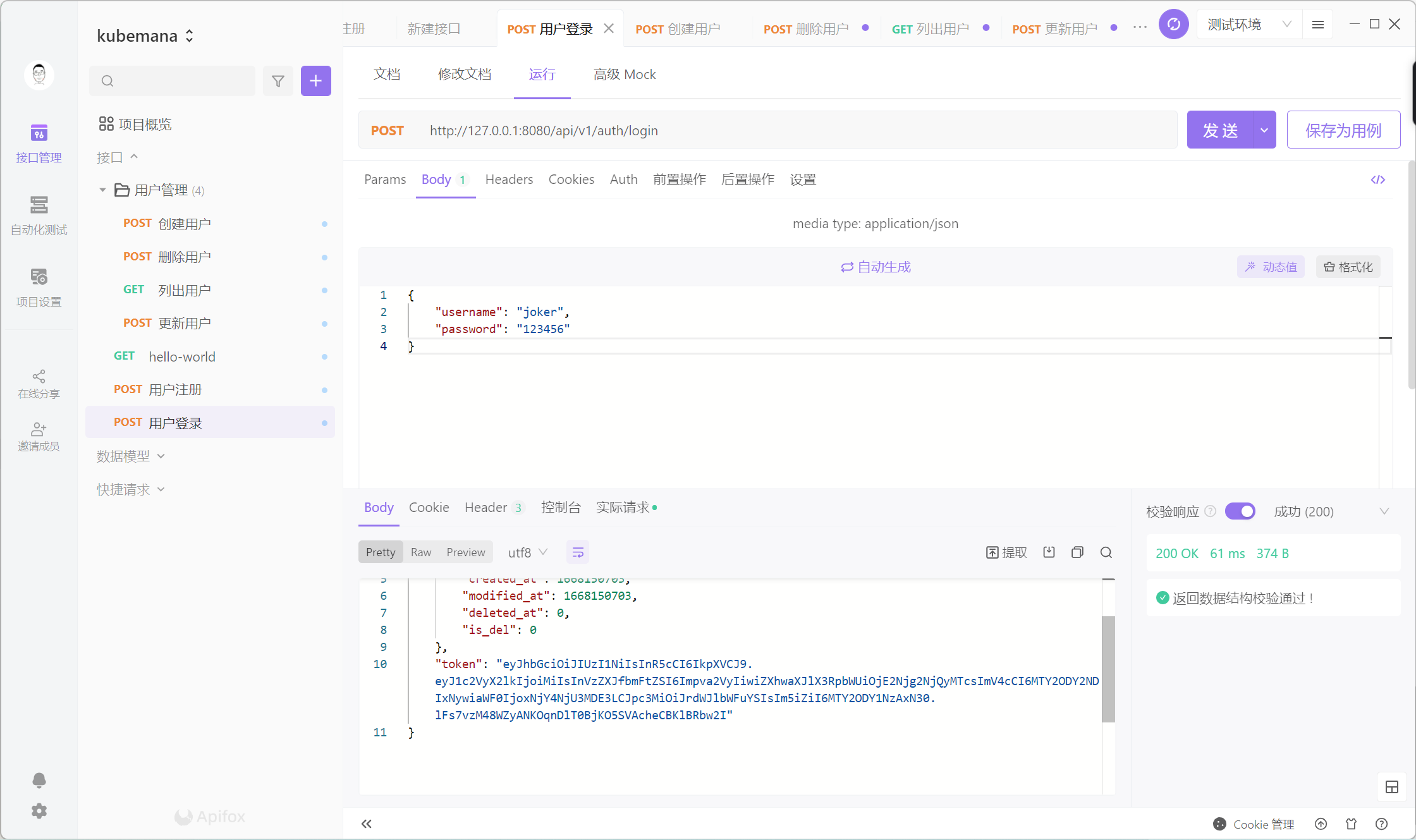This screenshot has width=1416, height=840.
Task: Click the user avatar picture
Action: click(x=39, y=75)
